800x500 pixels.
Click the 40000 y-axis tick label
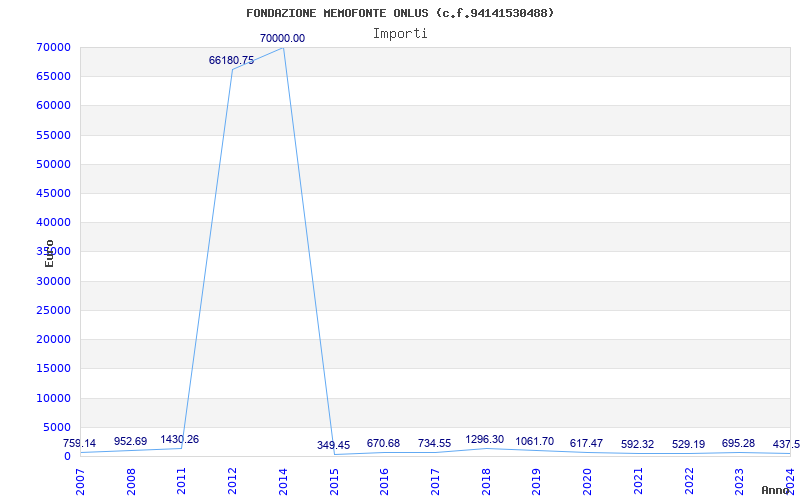tap(53, 222)
